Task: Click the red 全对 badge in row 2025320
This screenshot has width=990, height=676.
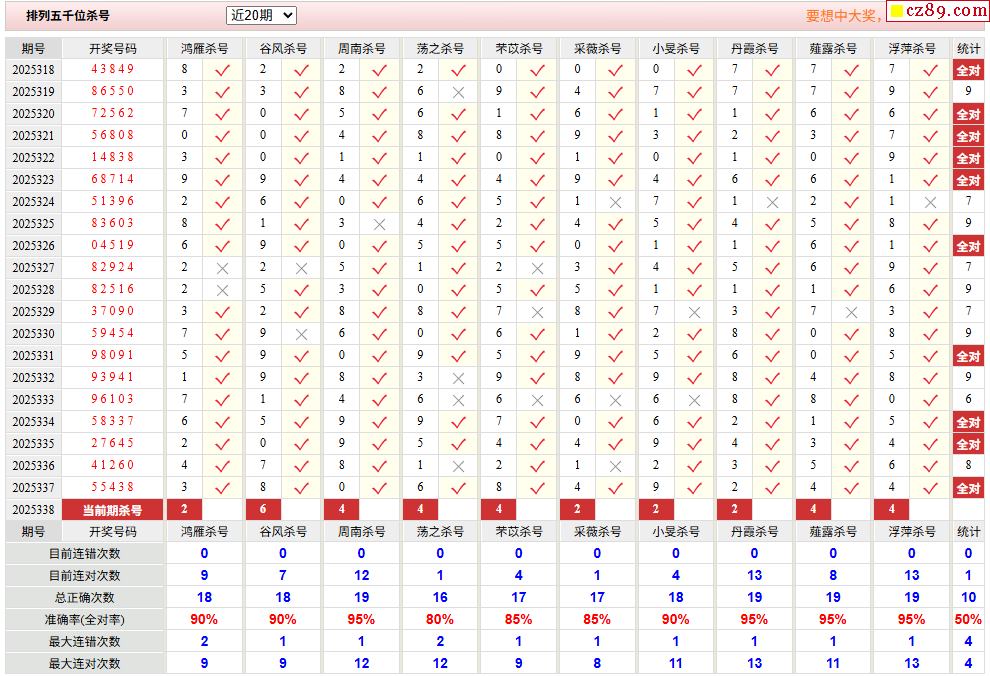Action: (968, 114)
